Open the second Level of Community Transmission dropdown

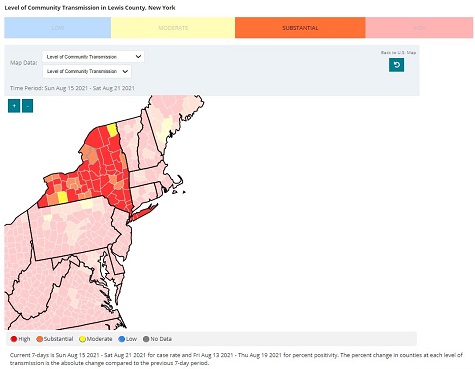pyautogui.click(x=87, y=71)
